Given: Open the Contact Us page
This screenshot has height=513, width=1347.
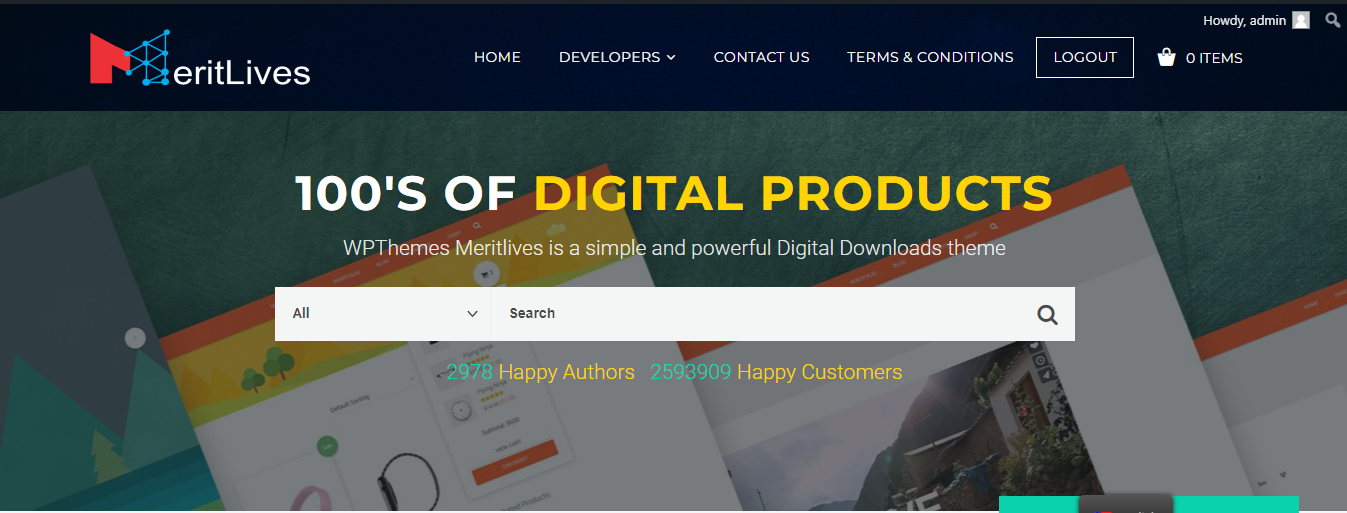Looking at the screenshot, I should (761, 57).
